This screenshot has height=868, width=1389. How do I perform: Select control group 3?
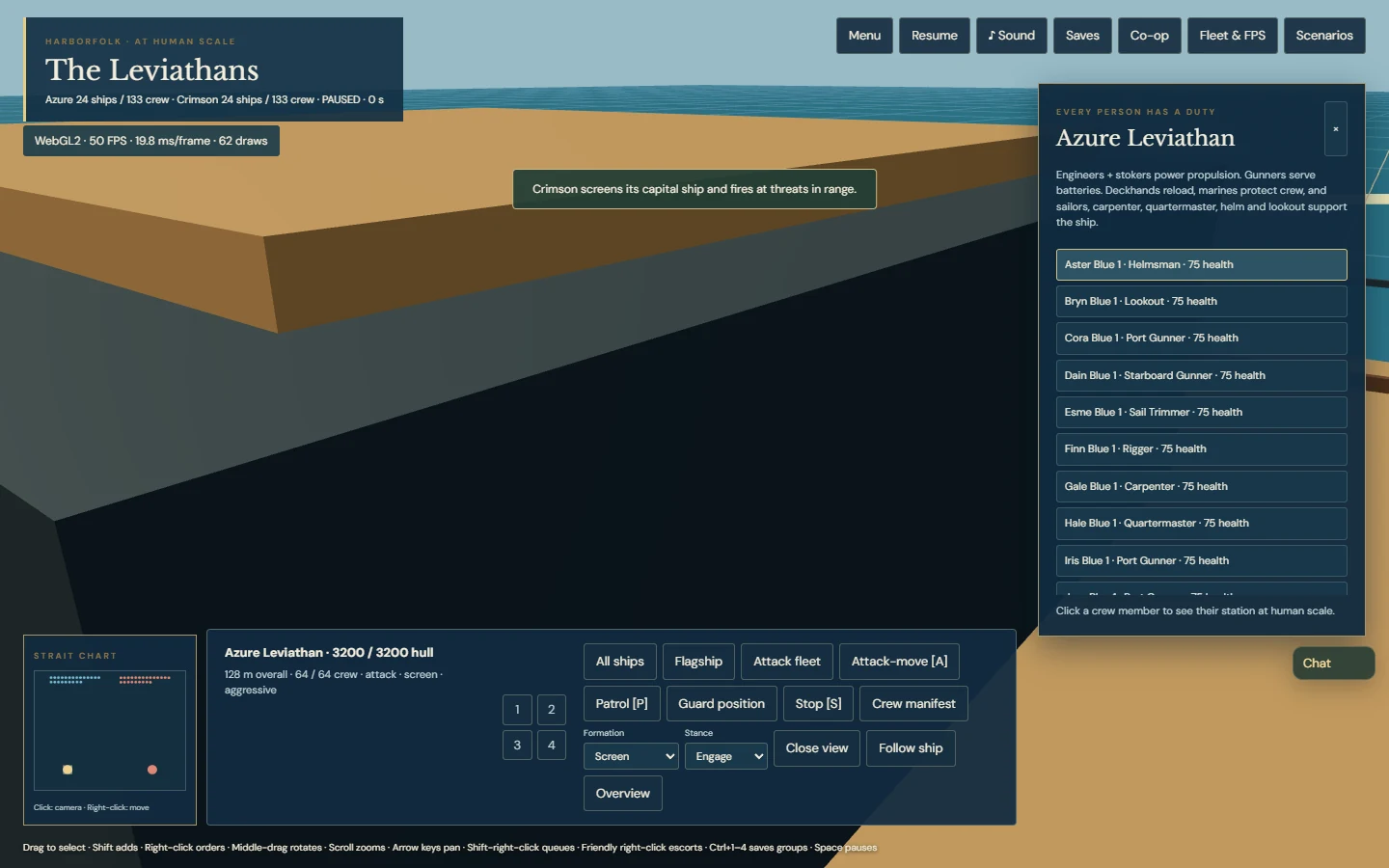(x=517, y=745)
